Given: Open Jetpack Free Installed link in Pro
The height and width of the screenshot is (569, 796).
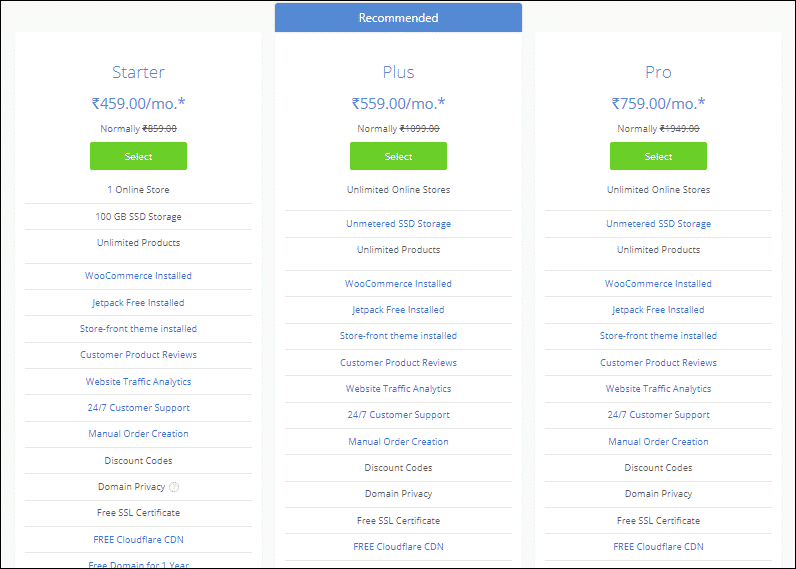Looking at the screenshot, I should (658, 310).
